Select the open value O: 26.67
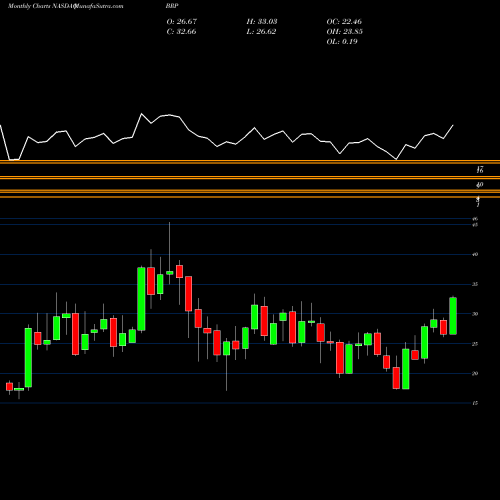Viewport: 500px width, 500px height. pos(182,22)
